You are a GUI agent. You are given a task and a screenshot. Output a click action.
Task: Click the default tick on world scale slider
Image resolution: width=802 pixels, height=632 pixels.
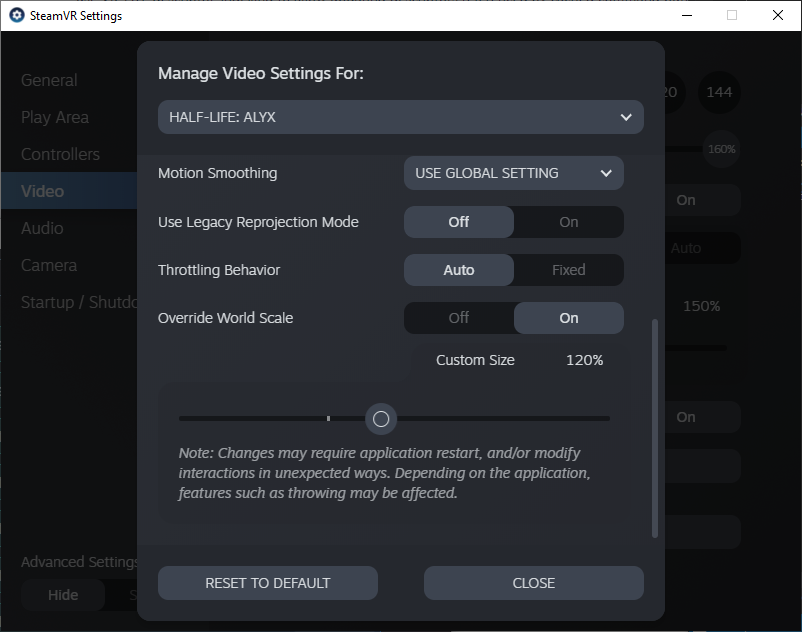point(328,418)
